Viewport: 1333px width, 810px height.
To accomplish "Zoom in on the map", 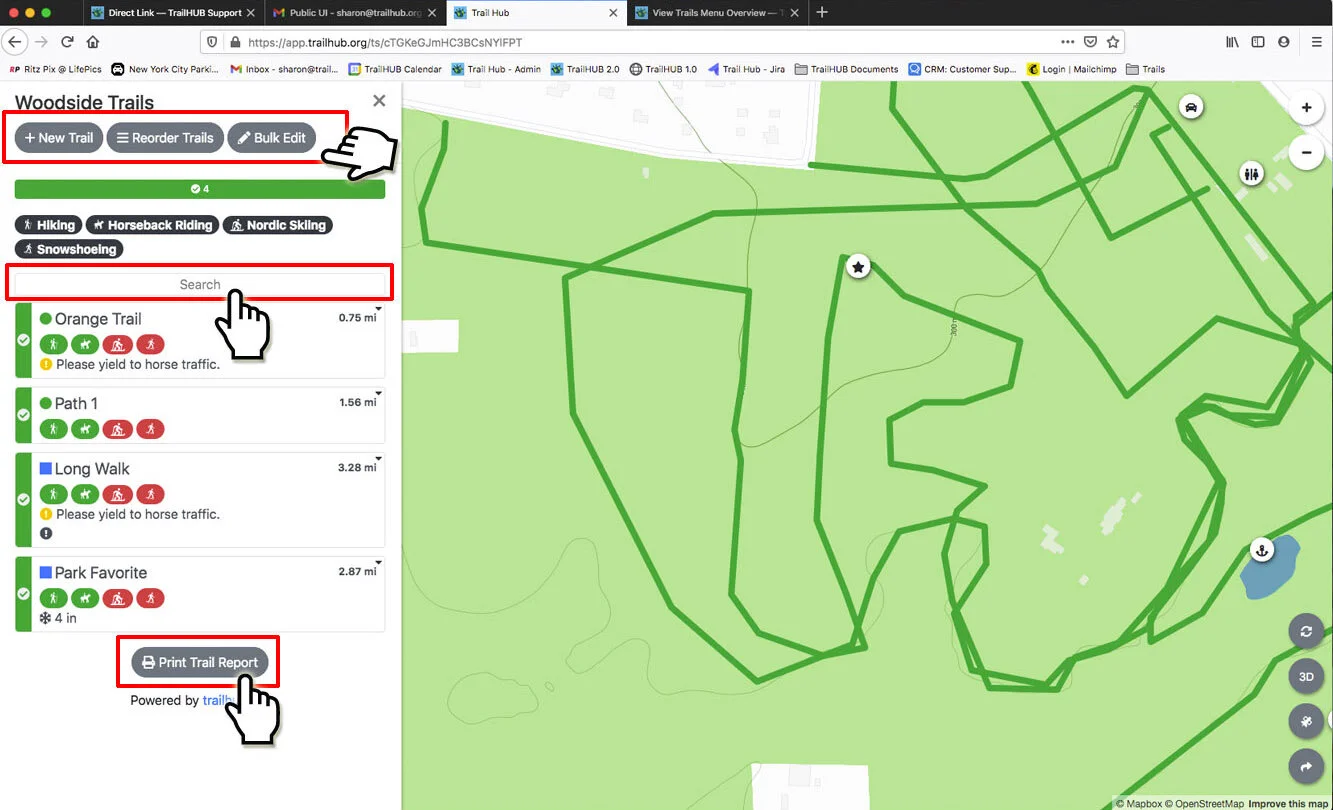I will [x=1306, y=108].
